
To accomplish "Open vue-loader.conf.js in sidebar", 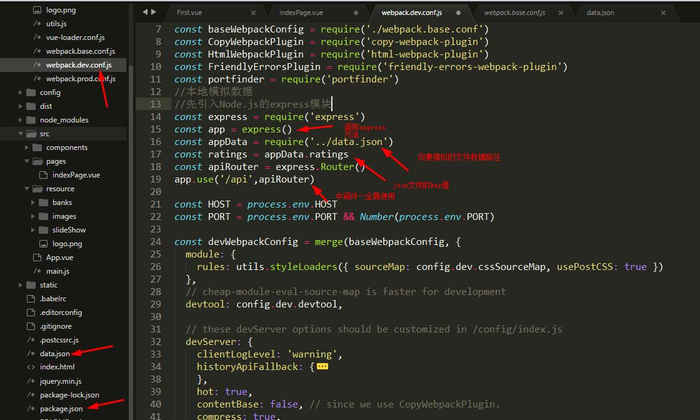I will coord(75,37).
